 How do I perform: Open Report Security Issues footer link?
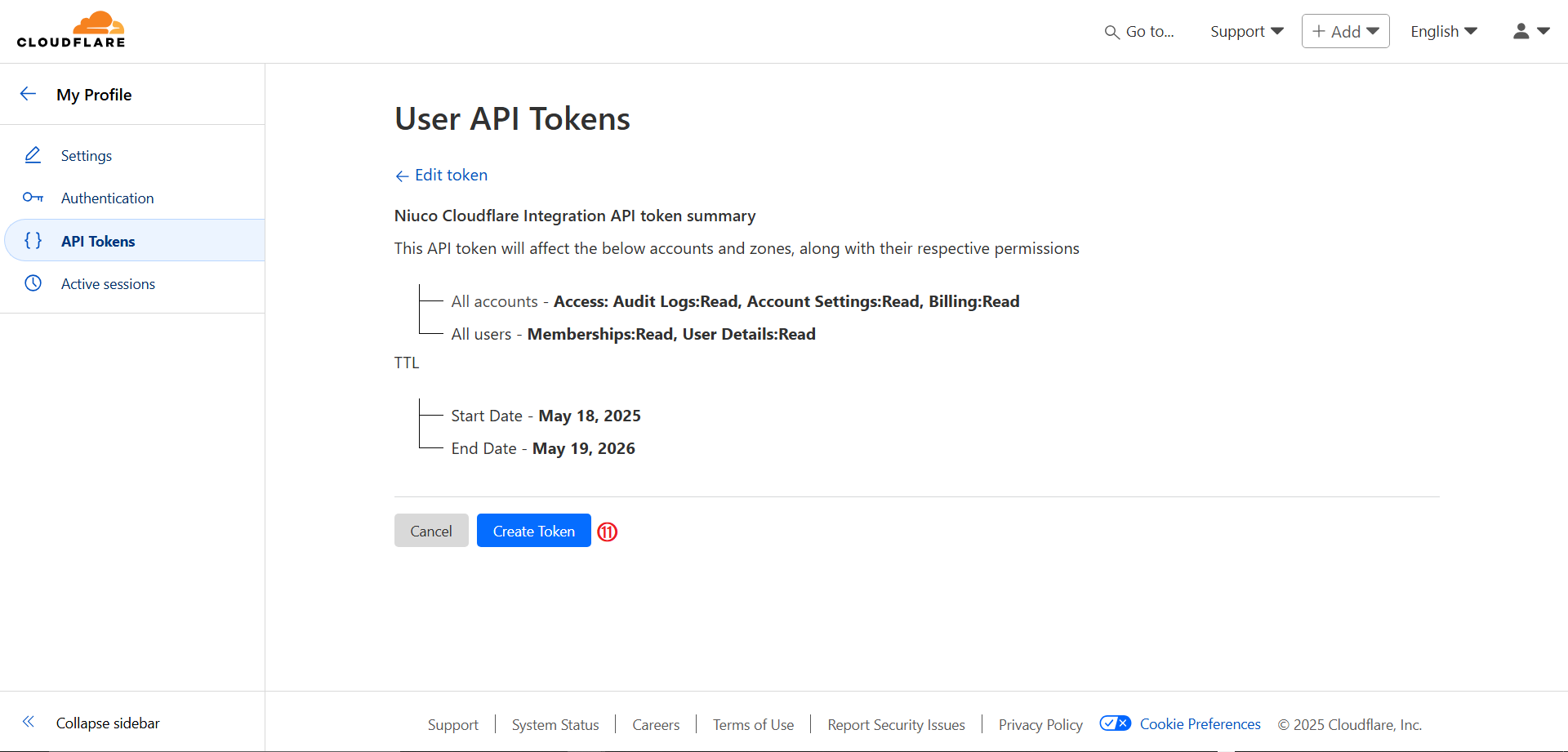tap(896, 724)
